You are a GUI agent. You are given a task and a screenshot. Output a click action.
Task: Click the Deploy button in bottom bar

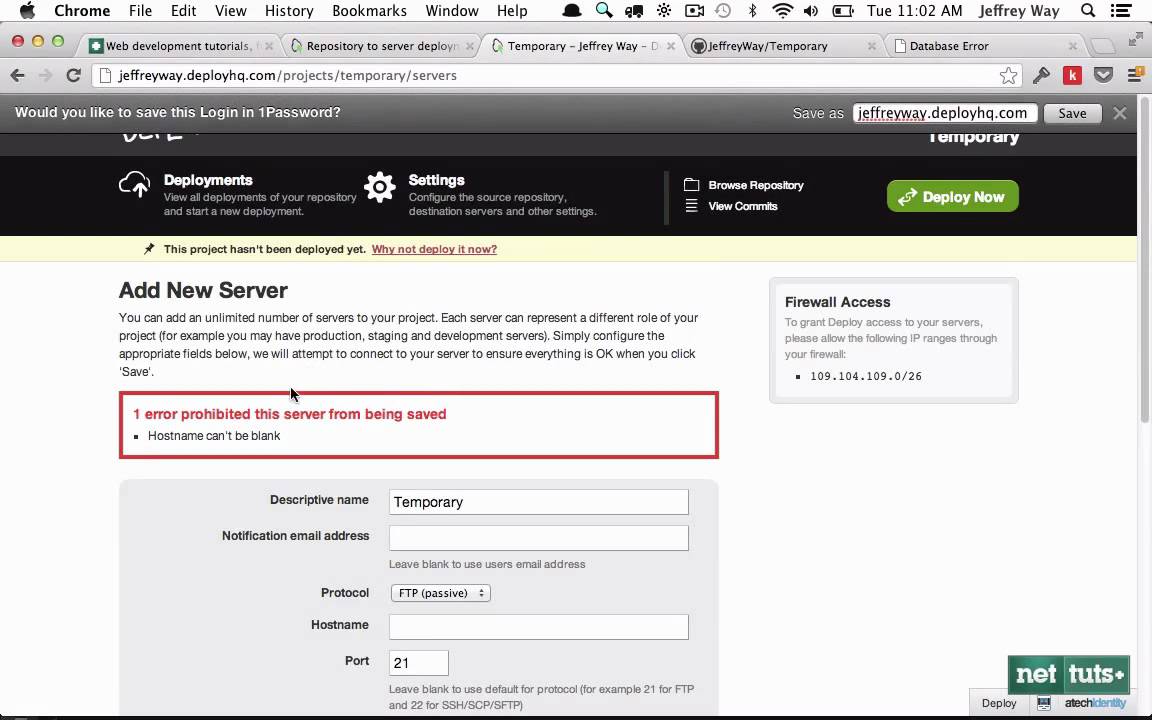999,703
